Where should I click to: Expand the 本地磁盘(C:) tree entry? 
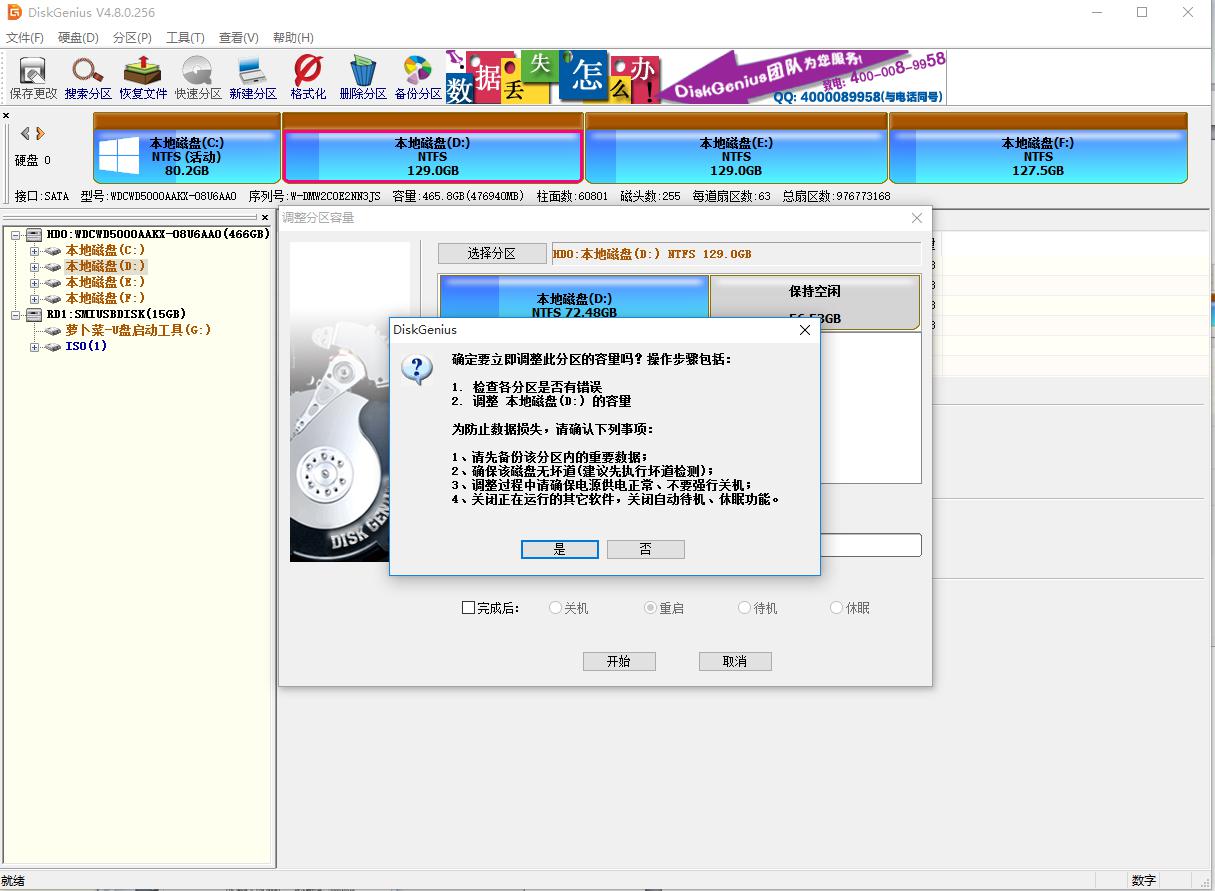33,249
